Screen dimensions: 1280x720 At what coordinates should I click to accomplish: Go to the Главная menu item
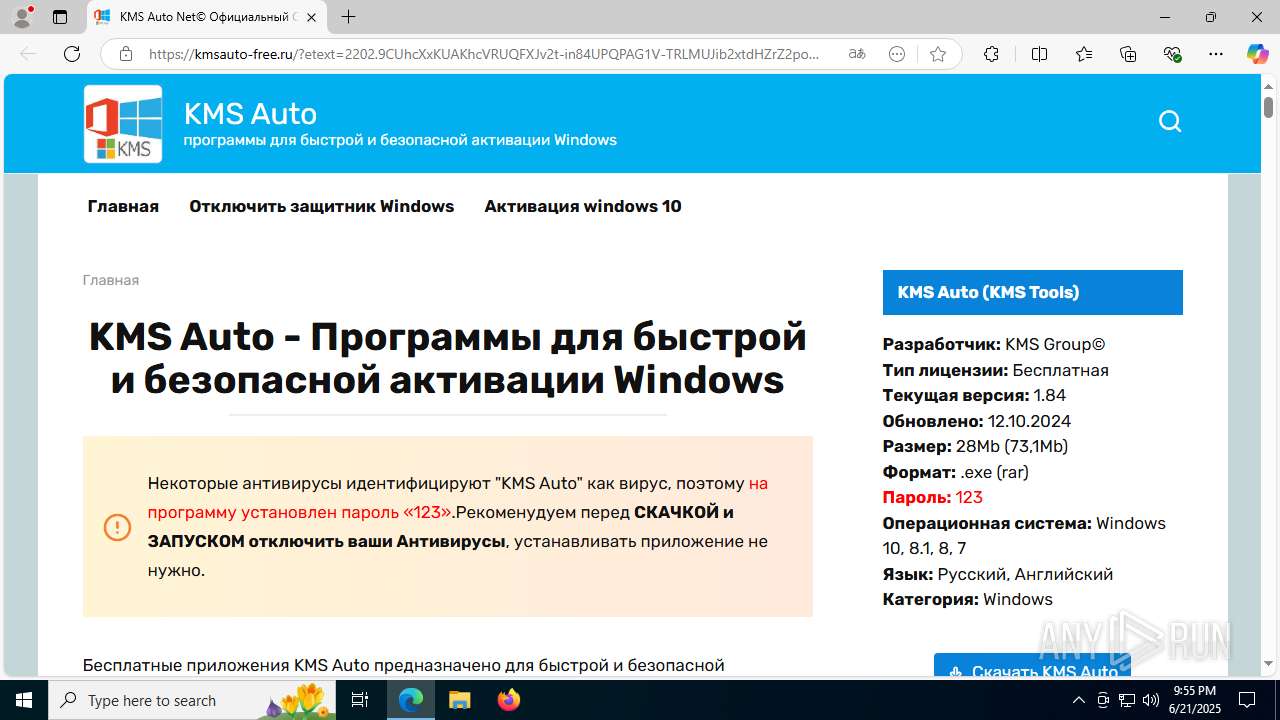(x=123, y=206)
